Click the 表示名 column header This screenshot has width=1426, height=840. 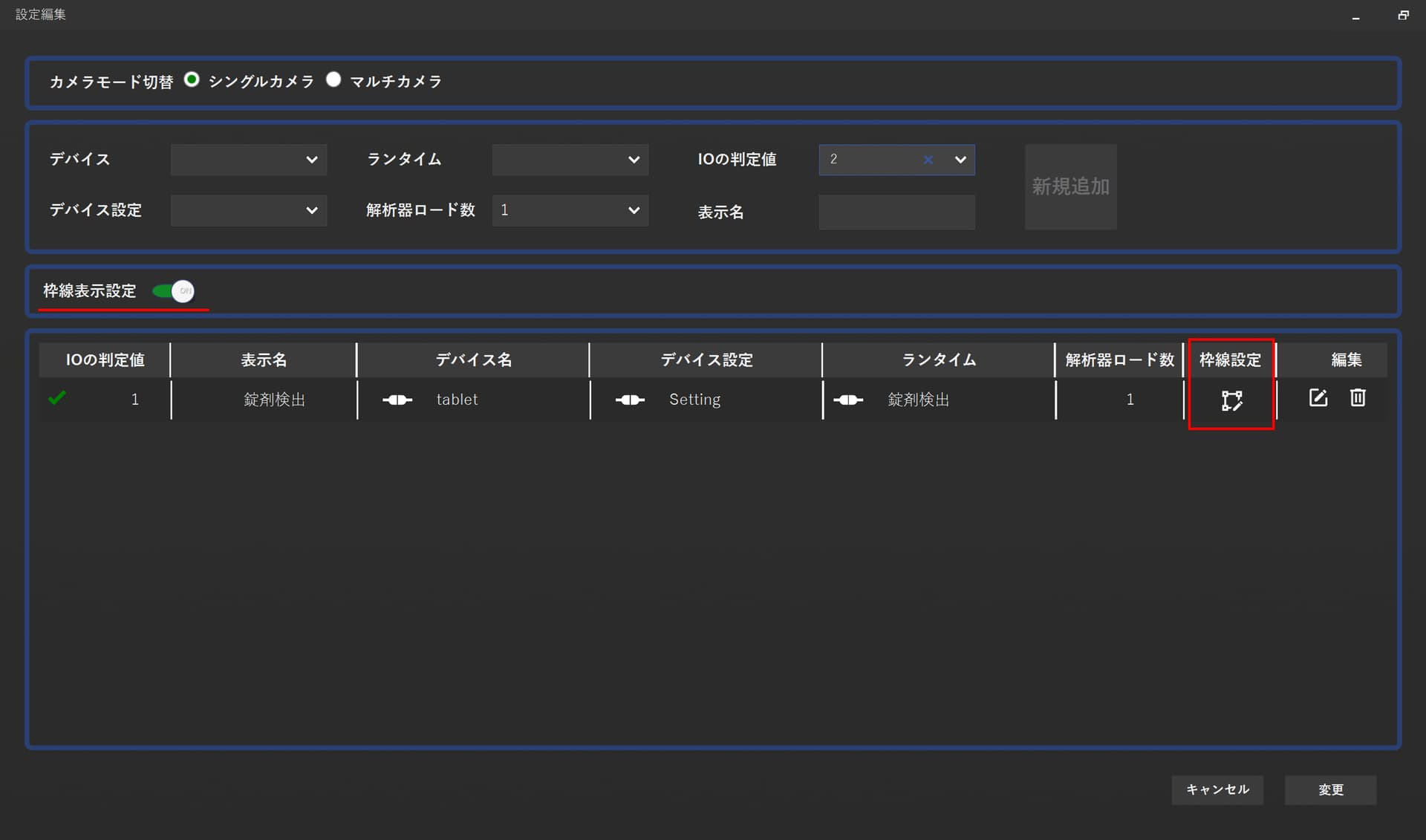click(264, 360)
